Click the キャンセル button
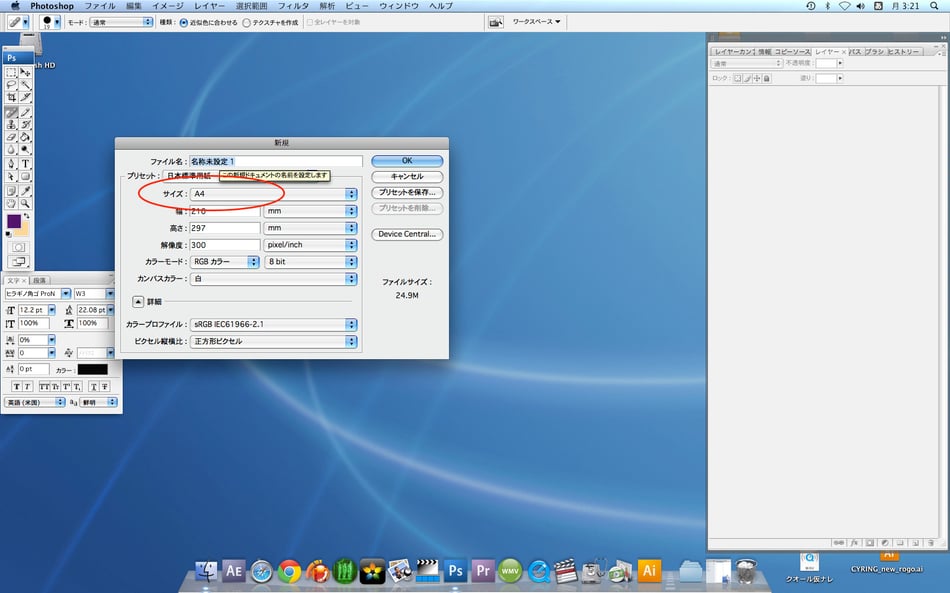The image size is (950, 593). click(x=406, y=176)
